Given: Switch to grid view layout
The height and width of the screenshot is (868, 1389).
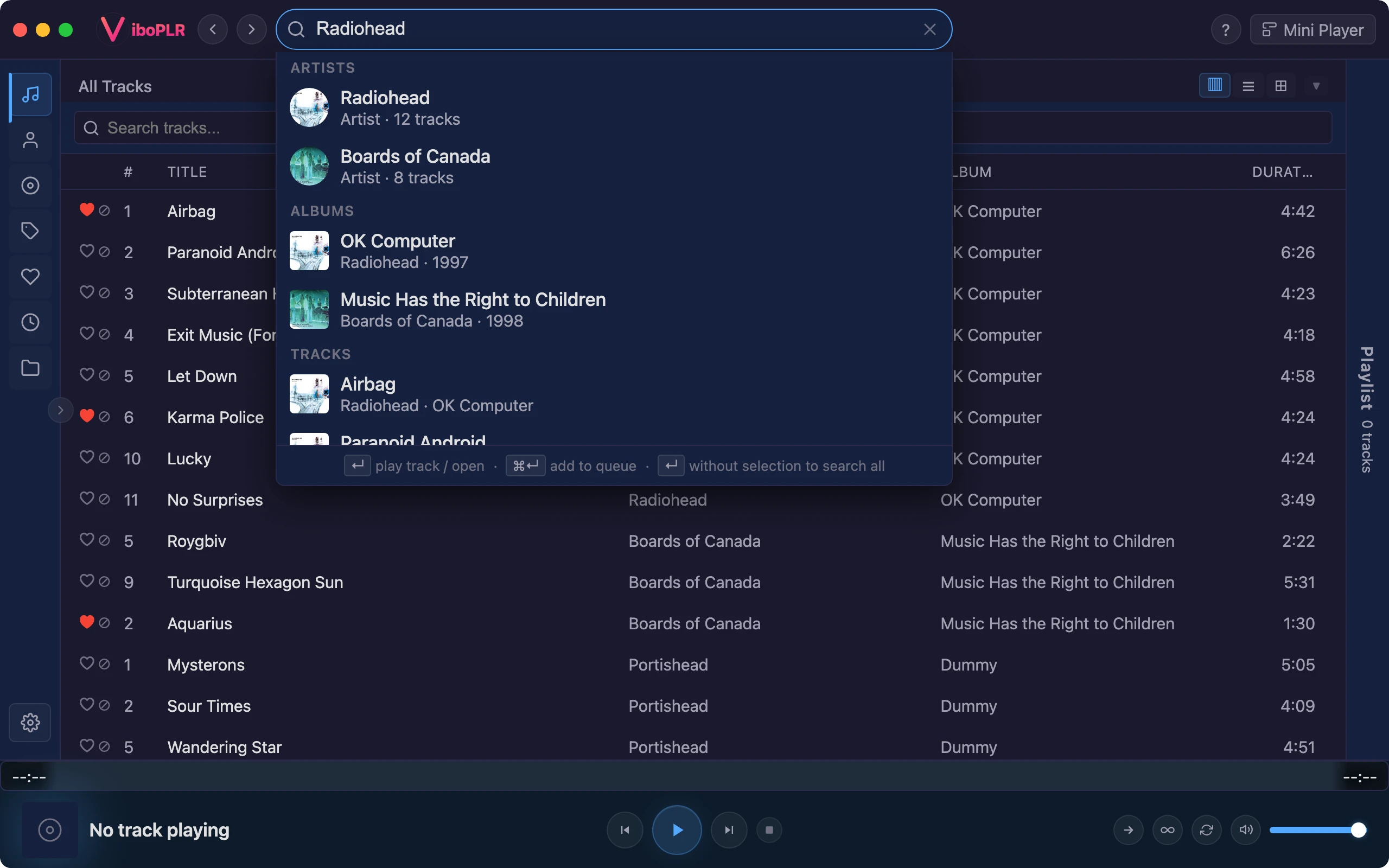Looking at the screenshot, I should coord(1280,86).
